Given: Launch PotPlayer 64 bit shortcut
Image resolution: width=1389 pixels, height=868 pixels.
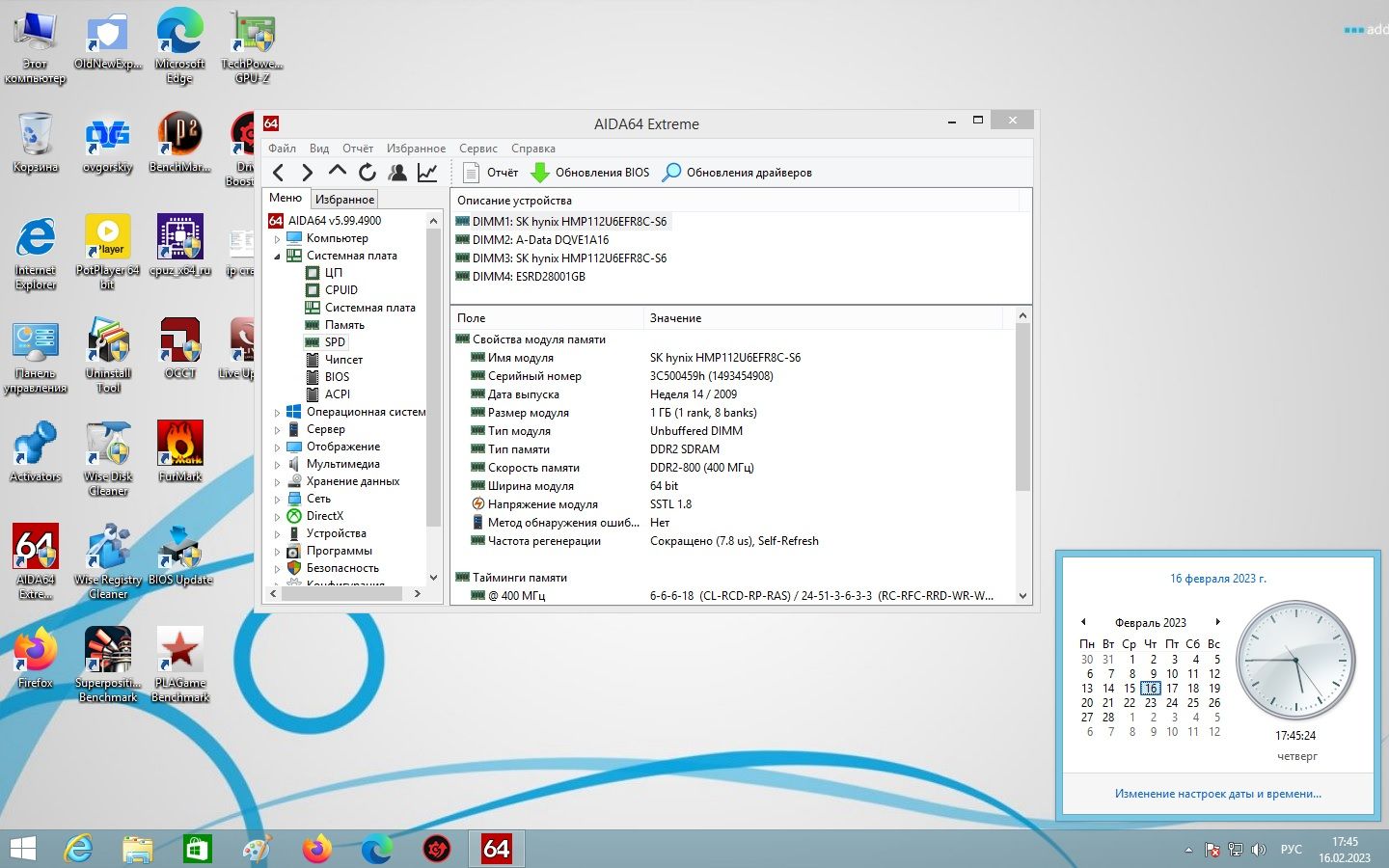Looking at the screenshot, I should tap(107, 252).
